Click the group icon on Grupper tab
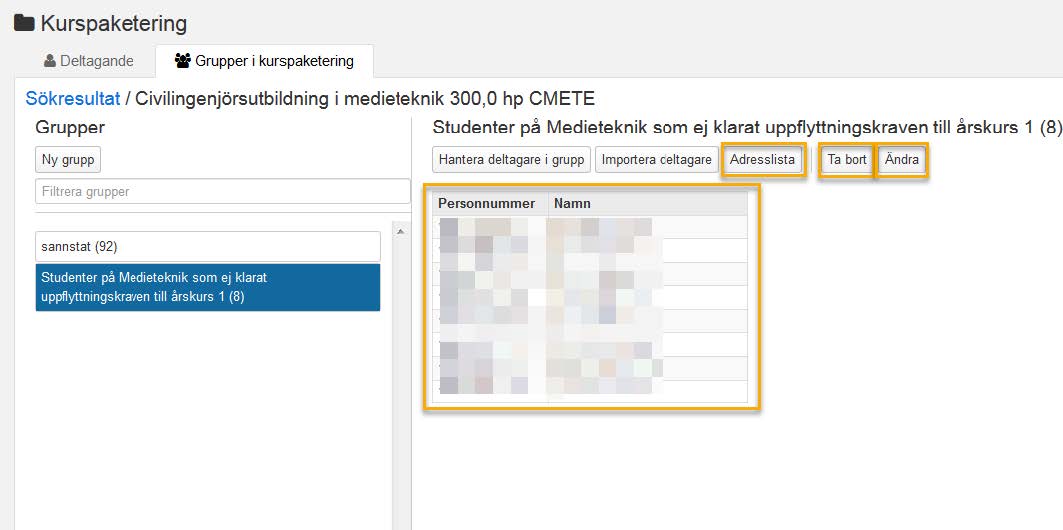1063x530 pixels. (182, 61)
